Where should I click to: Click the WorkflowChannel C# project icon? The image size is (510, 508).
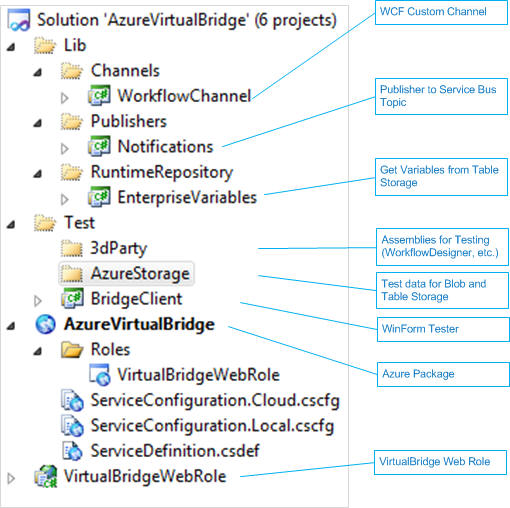coord(99,96)
